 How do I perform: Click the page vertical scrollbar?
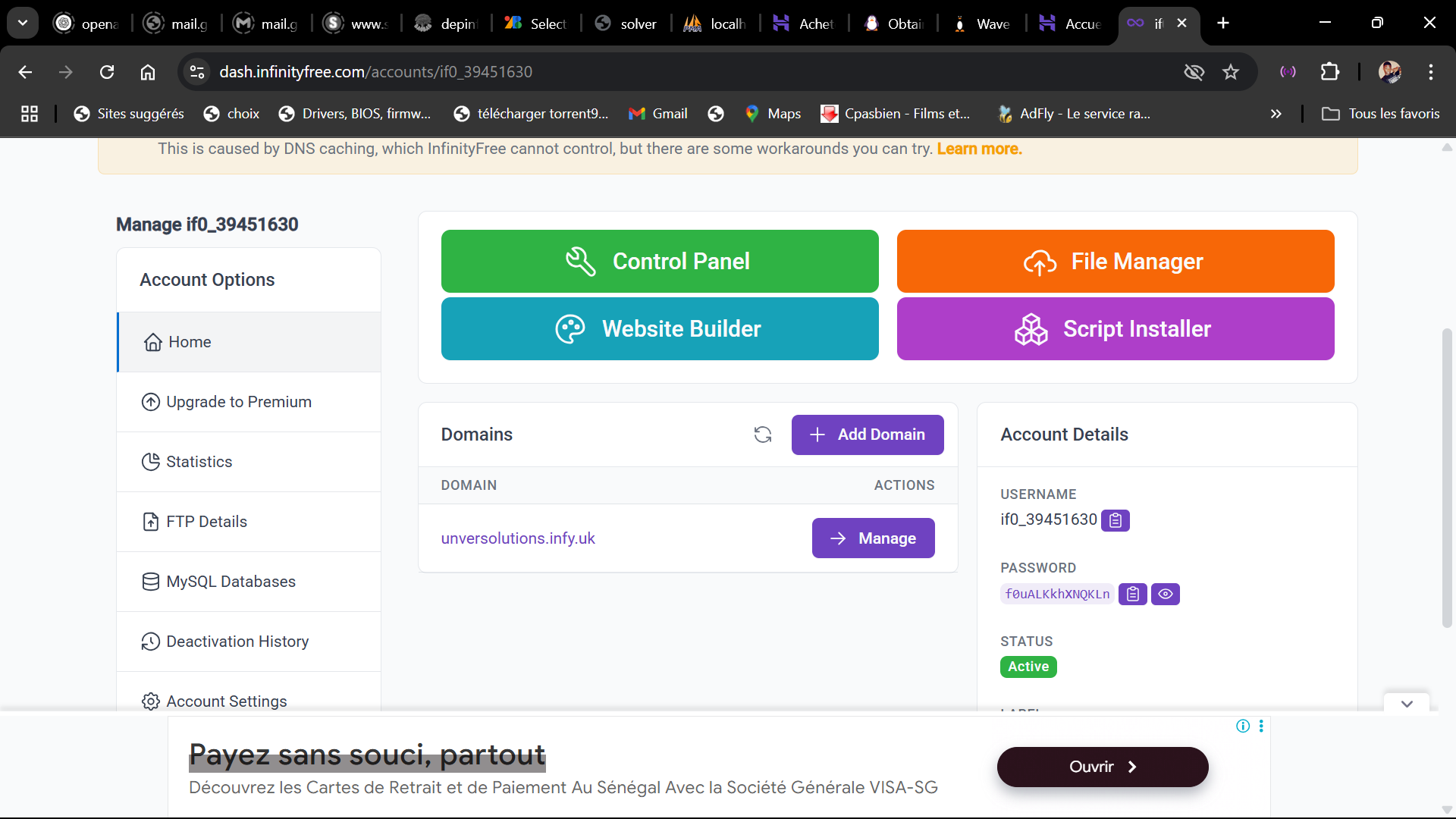coord(1447,478)
